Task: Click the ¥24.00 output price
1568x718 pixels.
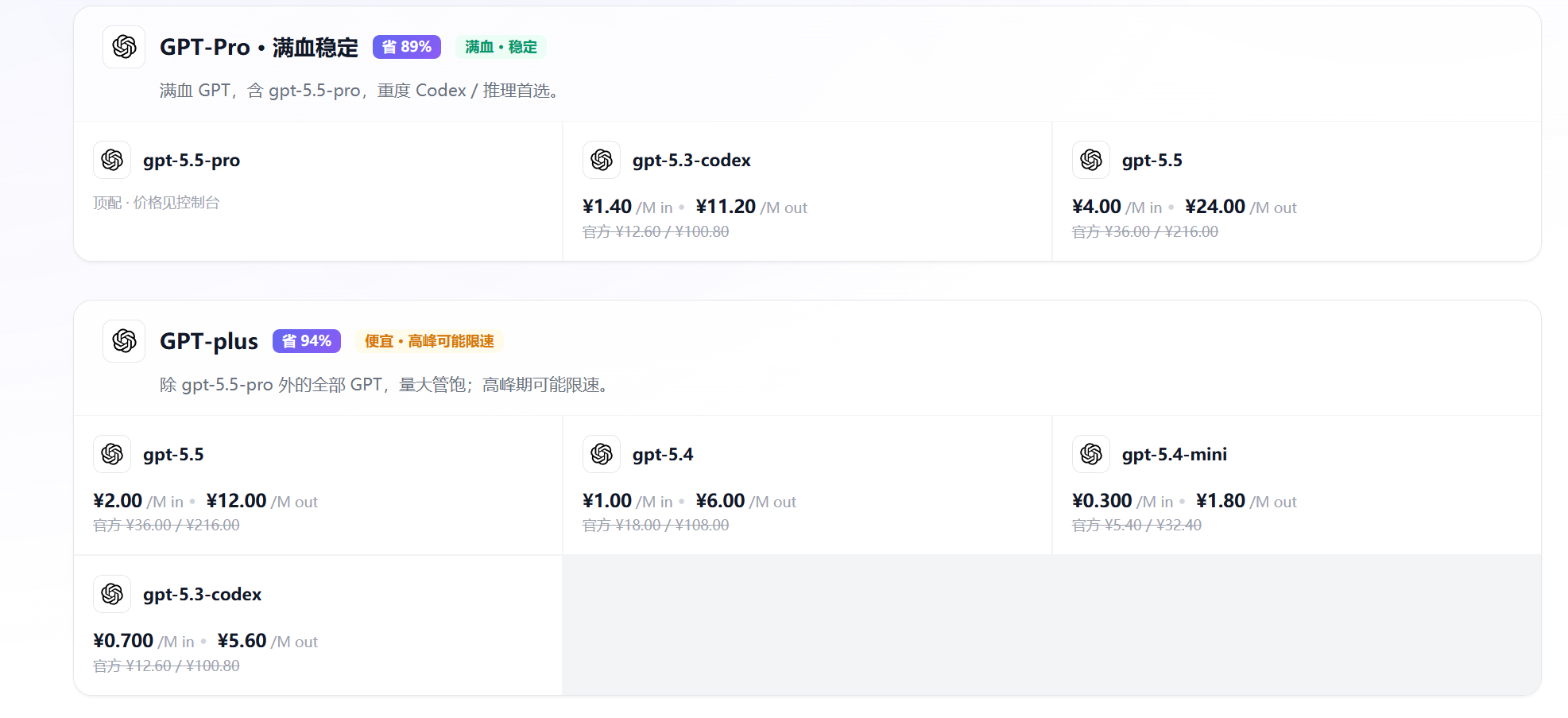Action: (1215, 207)
